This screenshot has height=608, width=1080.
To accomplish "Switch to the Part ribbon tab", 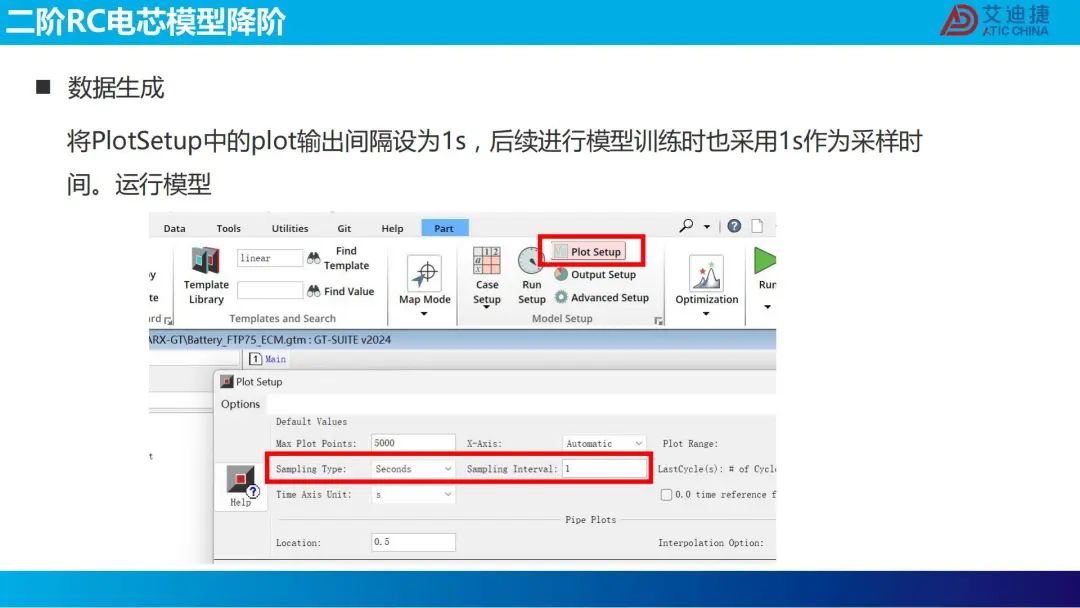I will (444, 228).
